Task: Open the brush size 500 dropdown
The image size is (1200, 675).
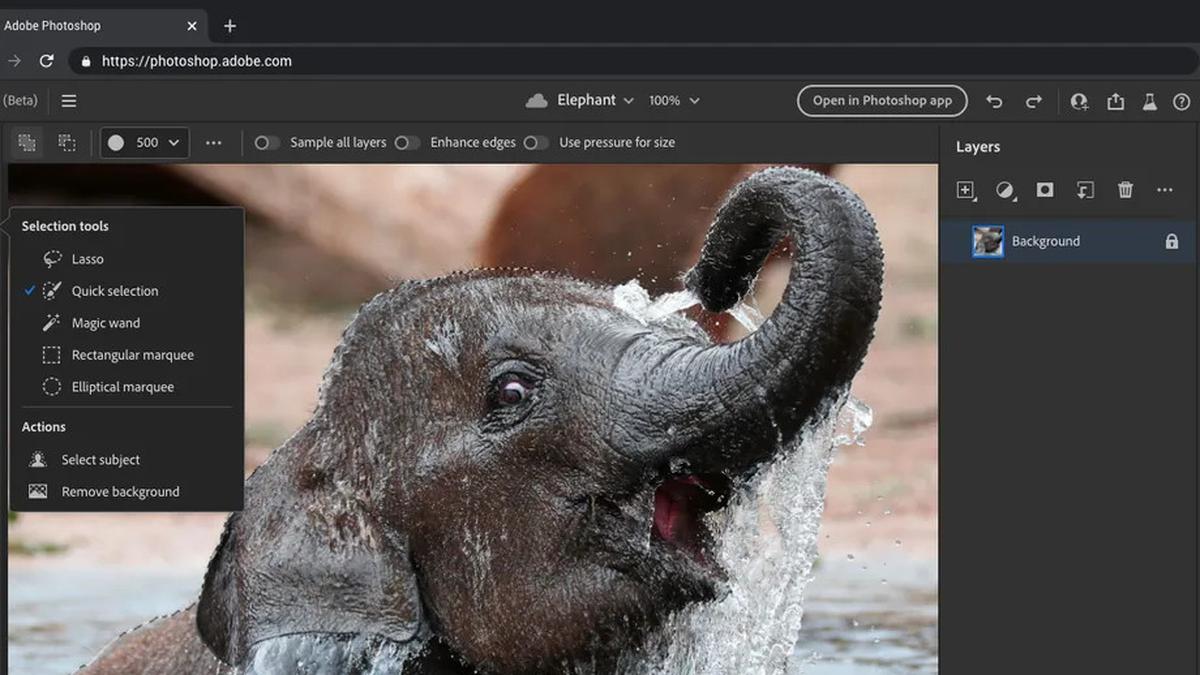Action: tap(146, 143)
